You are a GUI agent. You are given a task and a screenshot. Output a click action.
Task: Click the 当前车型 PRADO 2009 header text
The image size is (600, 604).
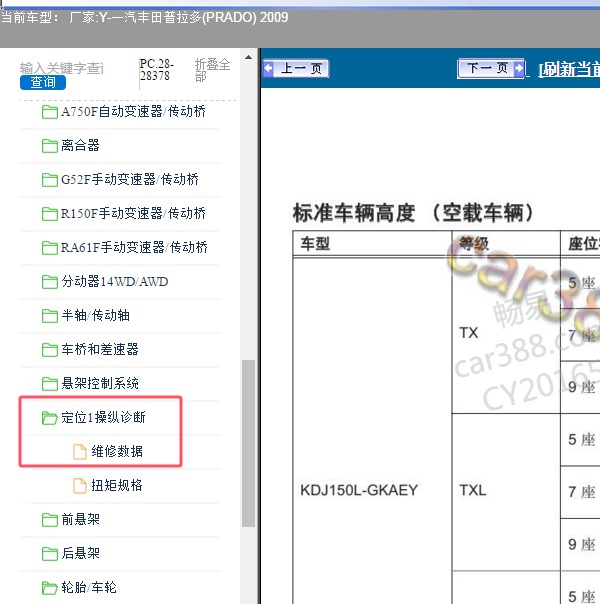tap(144, 17)
